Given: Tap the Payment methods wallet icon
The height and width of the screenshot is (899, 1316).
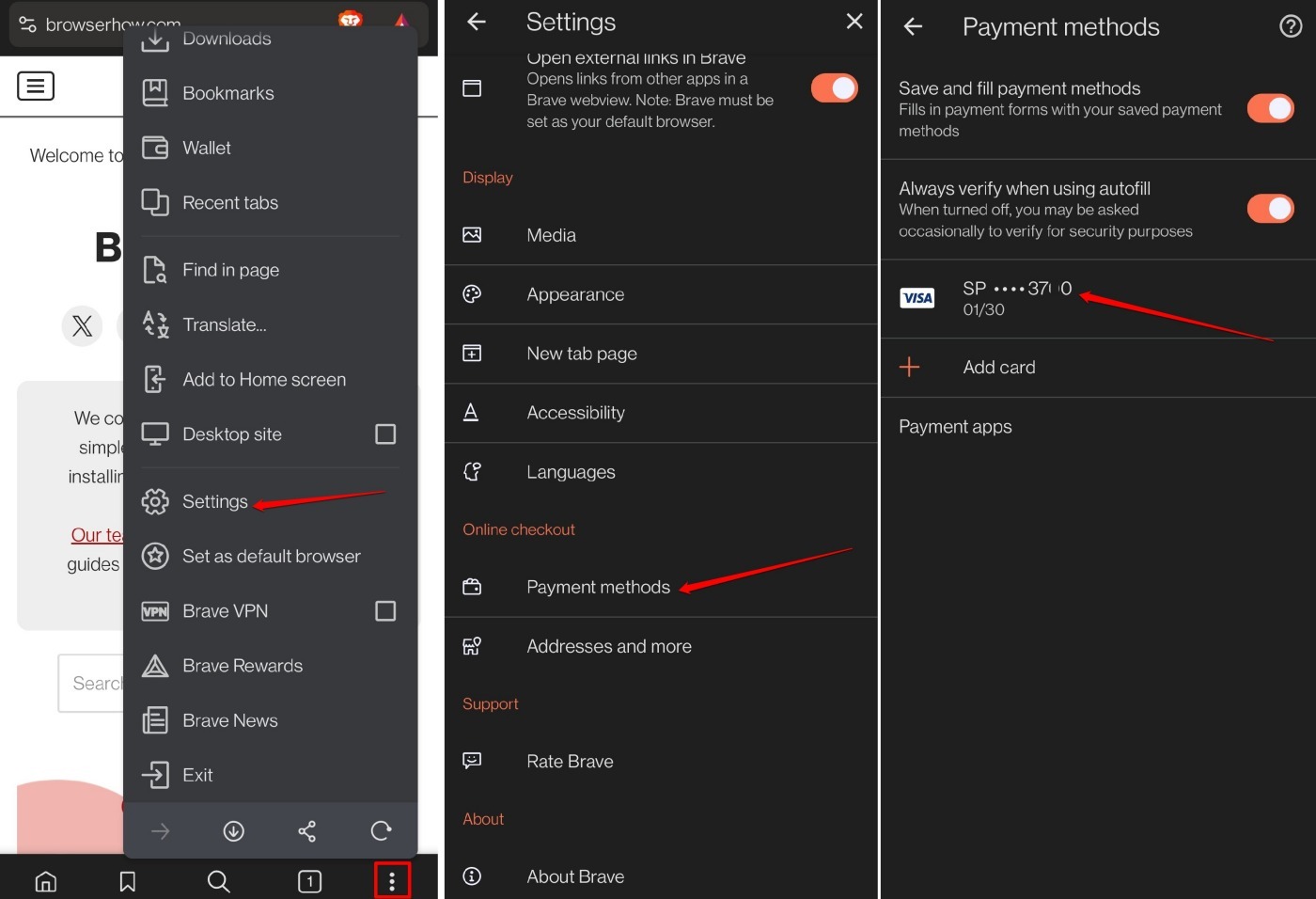Looking at the screenshot, I should [x=472, y=588].
